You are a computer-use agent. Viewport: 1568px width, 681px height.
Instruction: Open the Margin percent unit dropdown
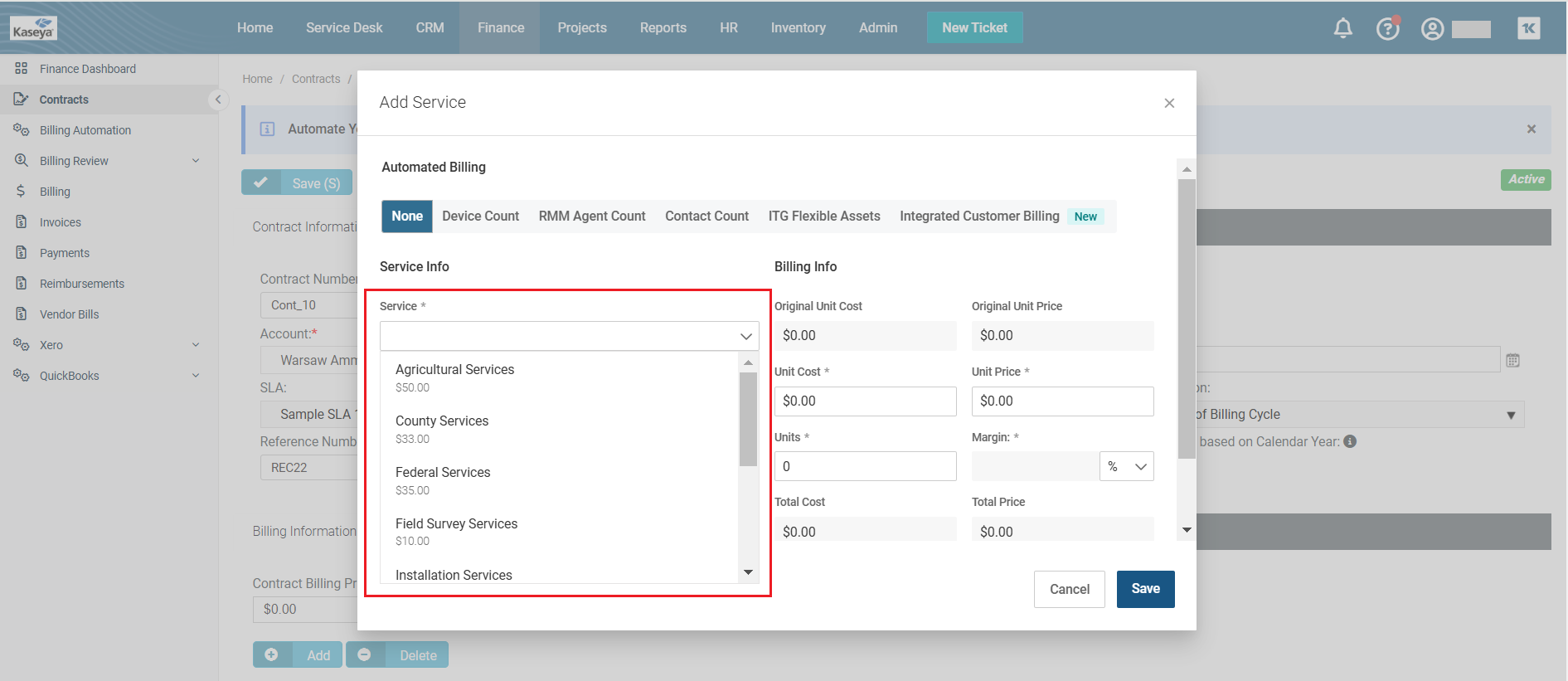1126,466
